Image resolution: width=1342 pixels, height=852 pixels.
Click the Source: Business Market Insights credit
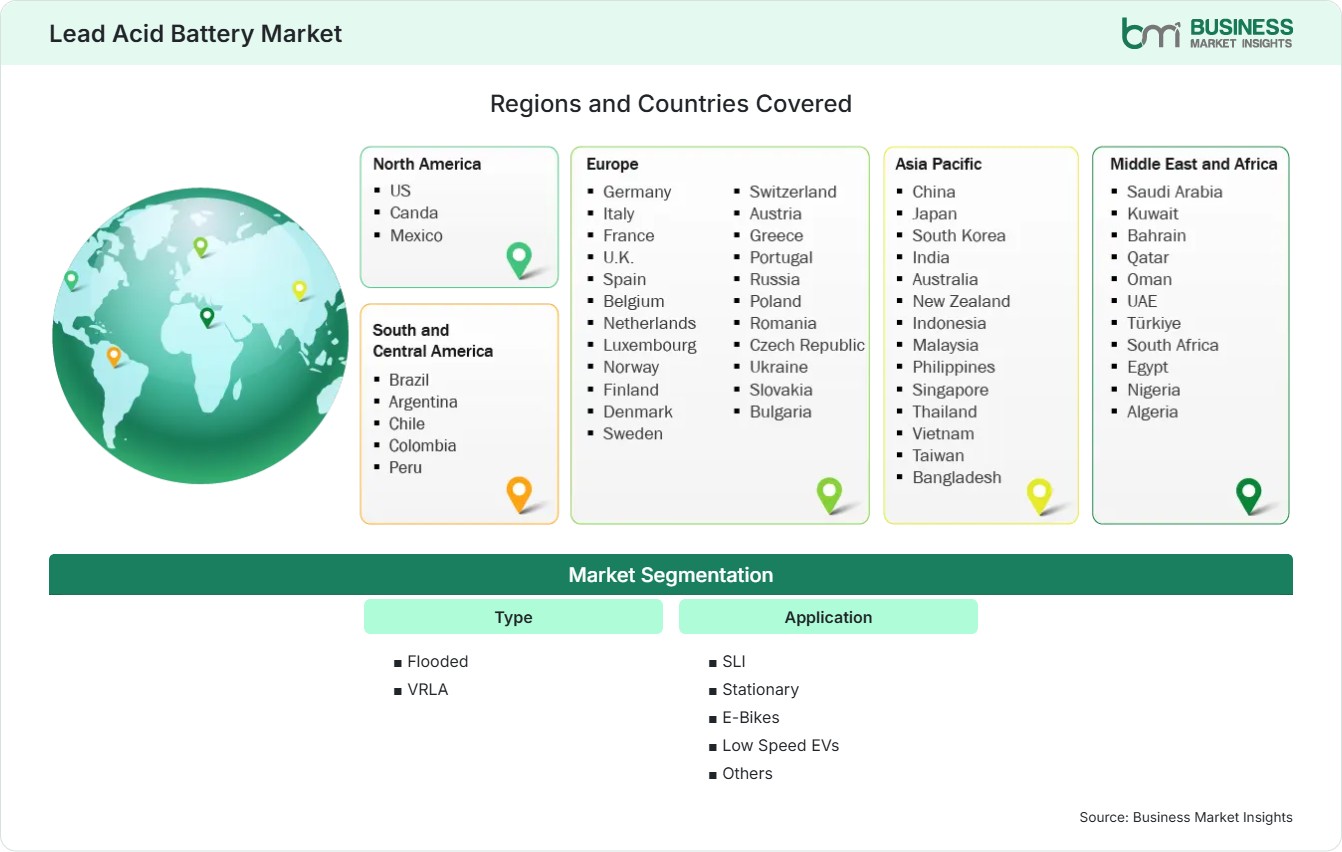coord(1186,817)
